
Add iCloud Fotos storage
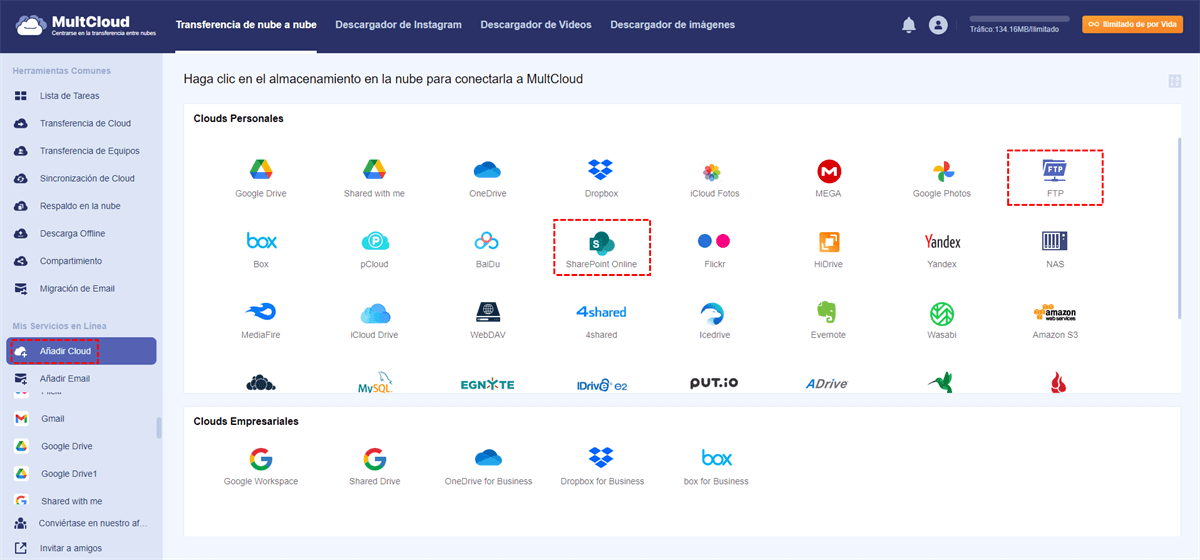(x=715, y=178)
